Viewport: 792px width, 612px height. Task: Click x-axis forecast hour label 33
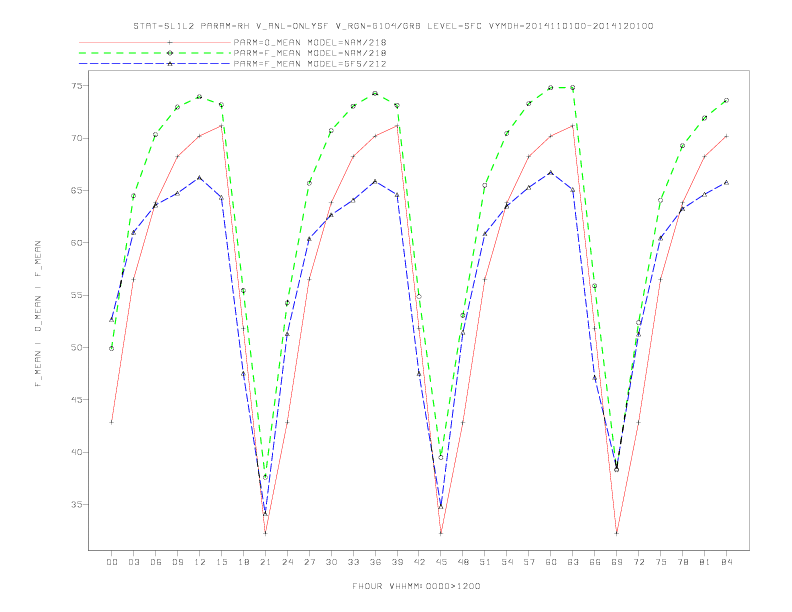[x=353, y=562]
